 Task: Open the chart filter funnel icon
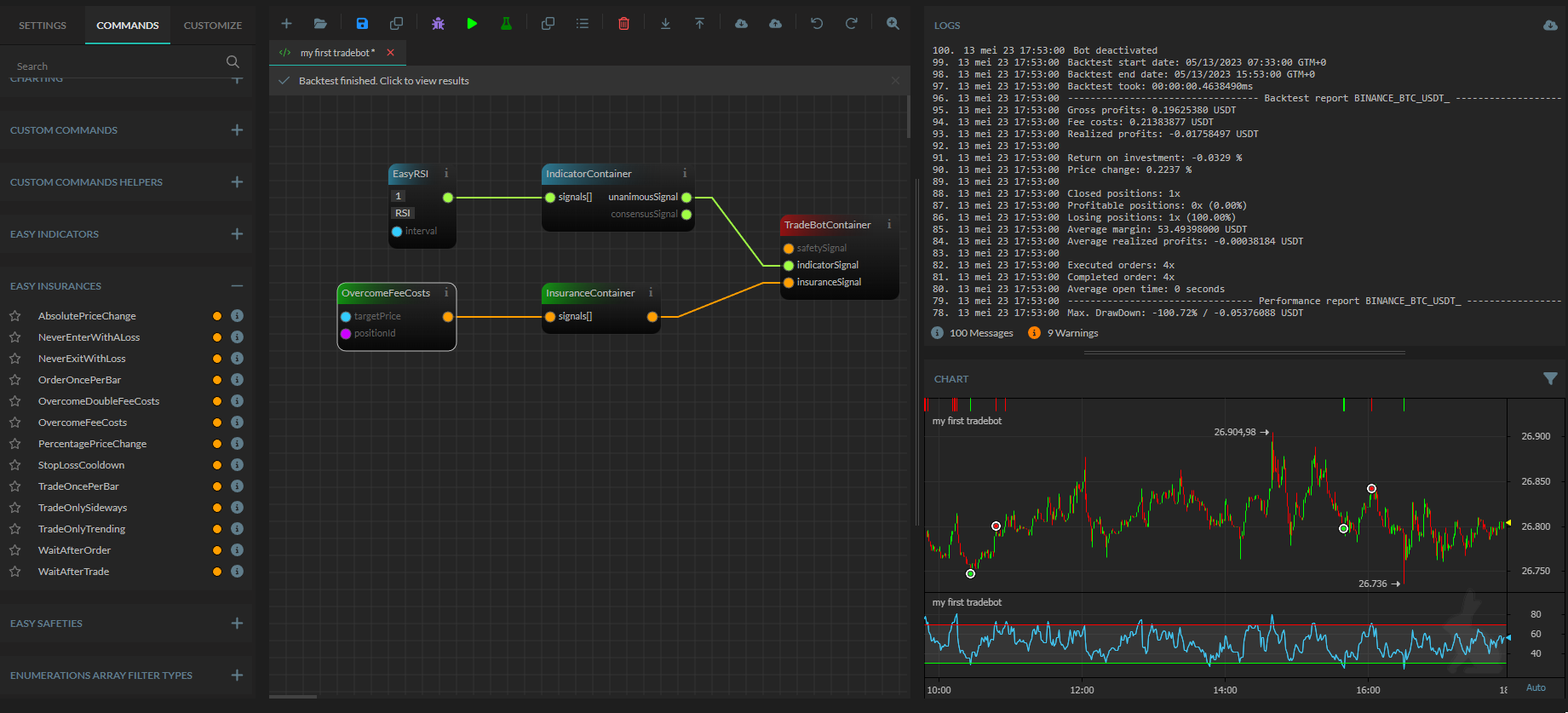coord(1550,378)
